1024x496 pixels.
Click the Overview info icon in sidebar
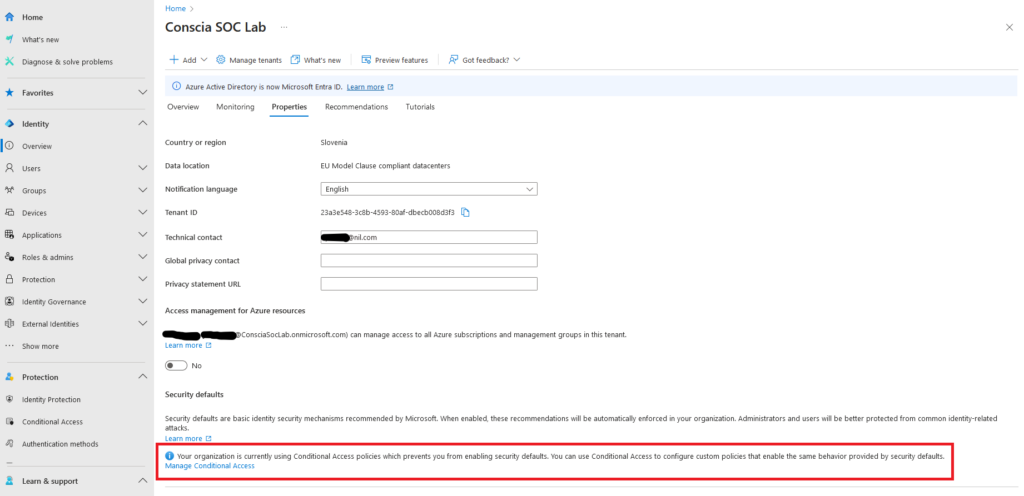pyautogui.click(x=9, y=146)
